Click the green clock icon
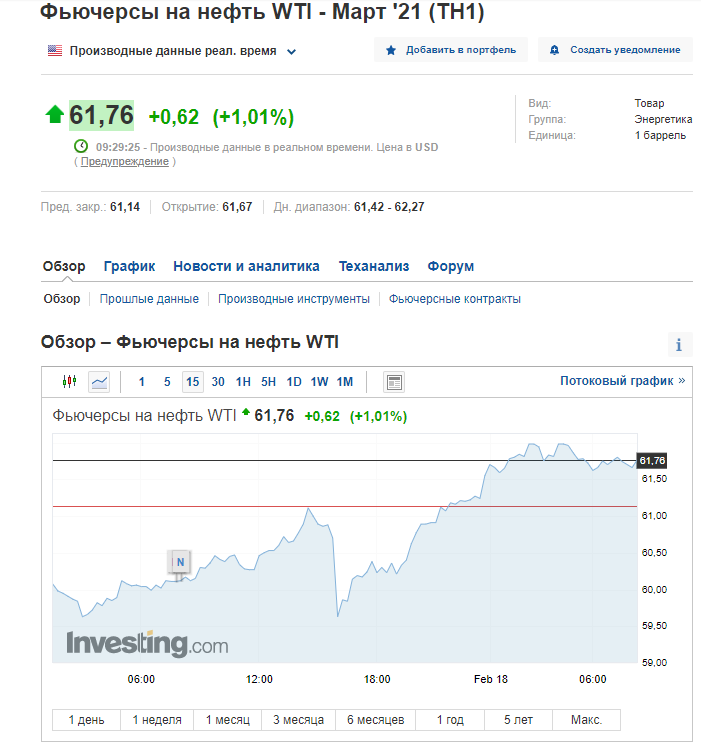The height and width of the screenshot is (743, 701). 81,147
